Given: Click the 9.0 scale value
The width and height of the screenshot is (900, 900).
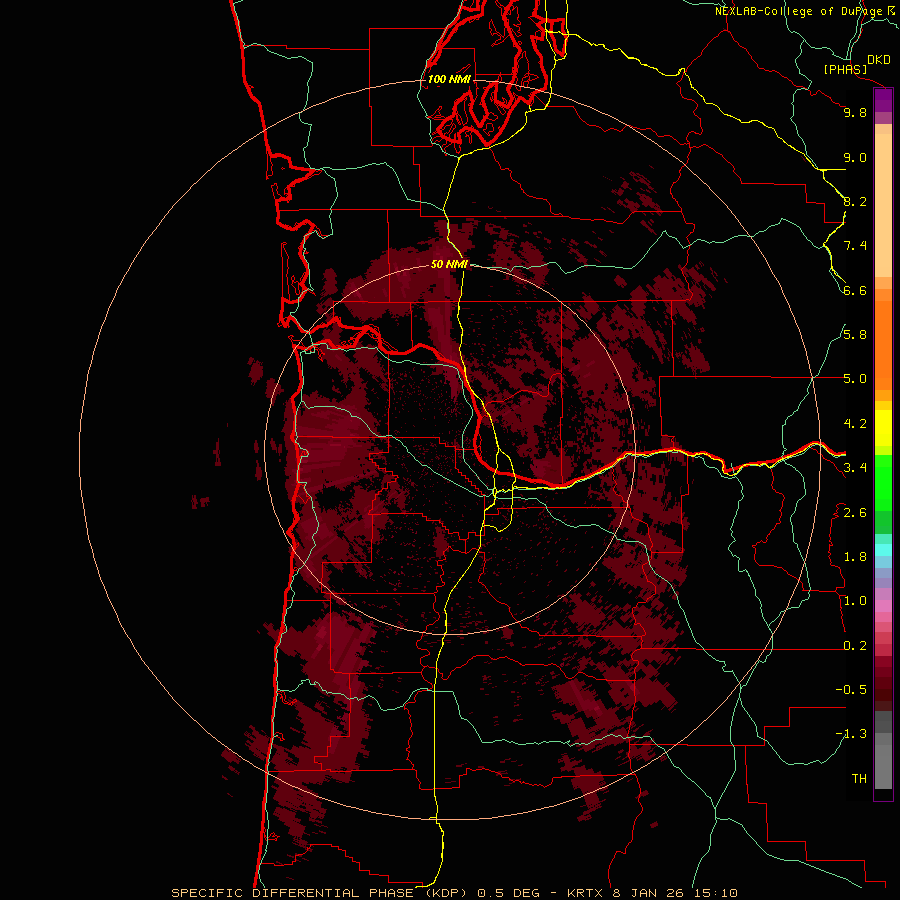Looking at the screenshot, I should pos(855,157).
